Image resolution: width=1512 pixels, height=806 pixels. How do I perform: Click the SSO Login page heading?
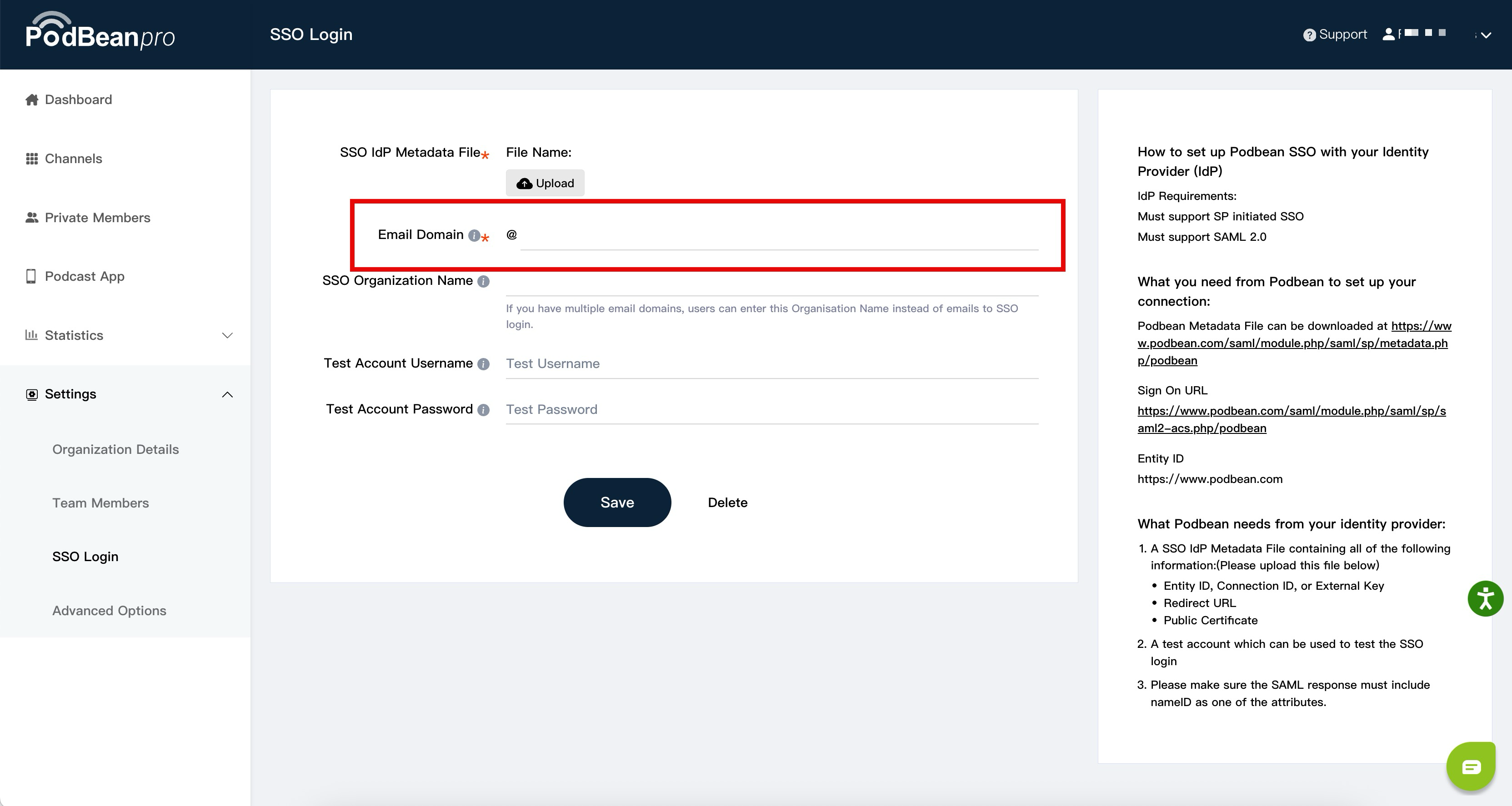311,35
